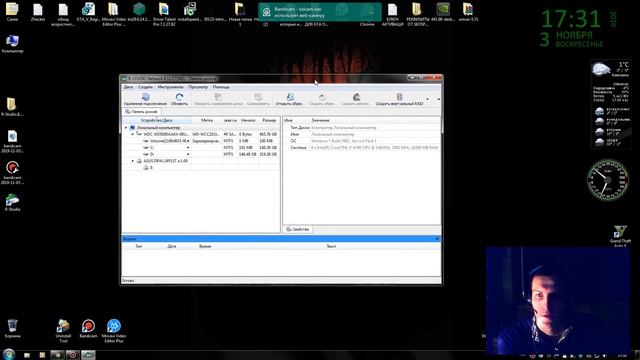Click the Type column in the log
The height and width of the screenshot is (360, 640).
point(139,247)
